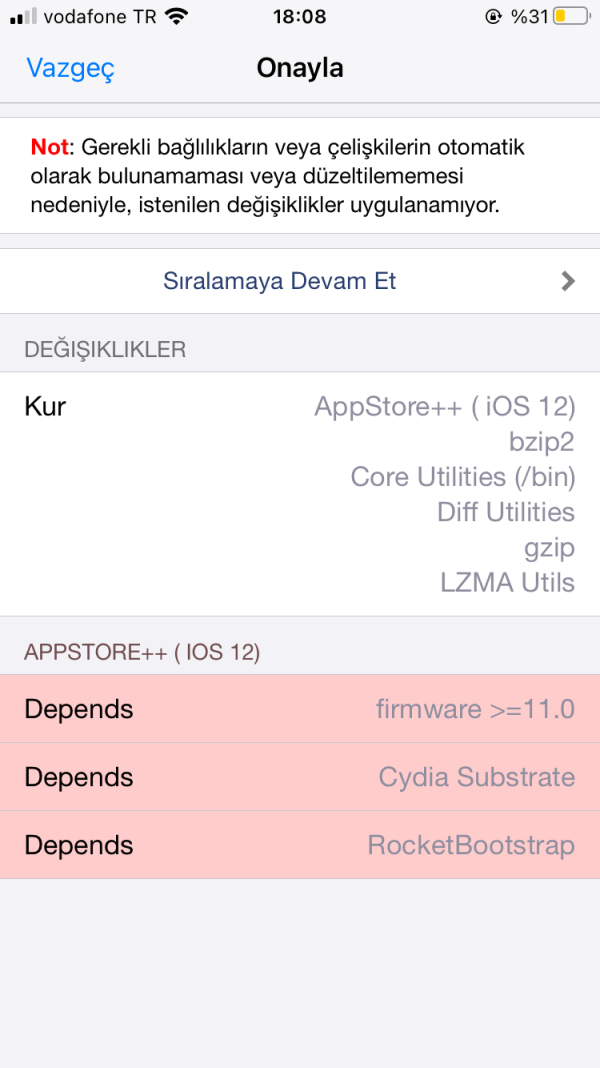
Task: Open the AppStore++ ( iOS 12) package entry
Action: (x=446, y=406)
